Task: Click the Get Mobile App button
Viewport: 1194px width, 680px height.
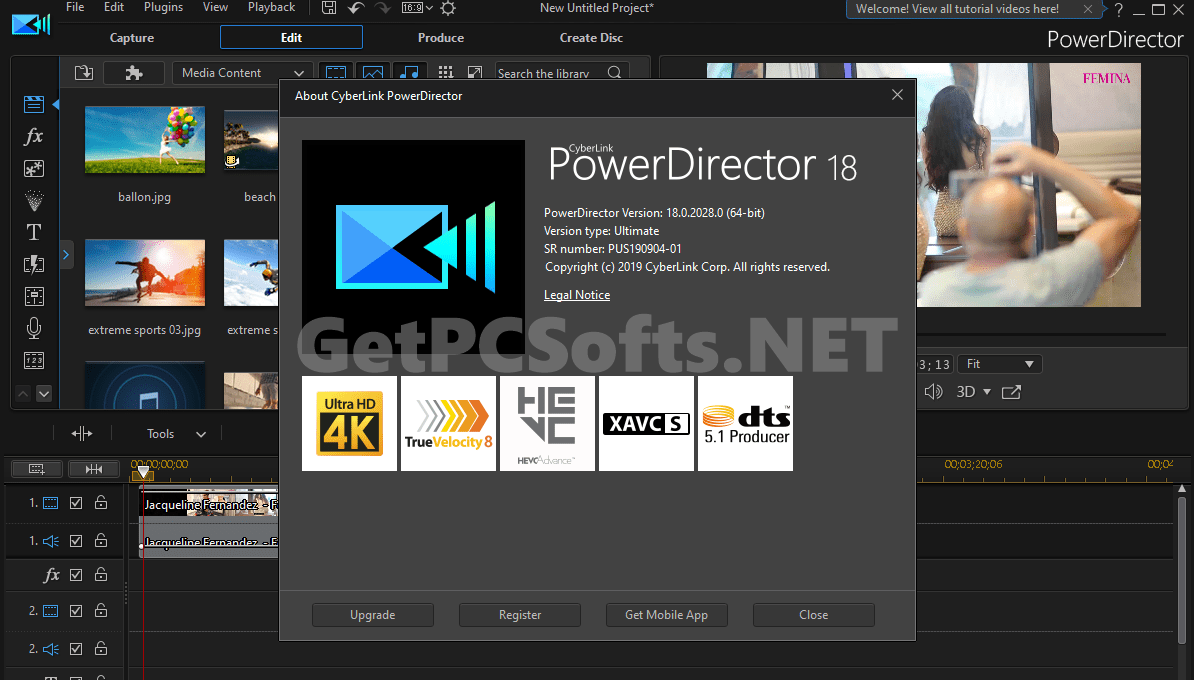Action: tap(666, 615)
